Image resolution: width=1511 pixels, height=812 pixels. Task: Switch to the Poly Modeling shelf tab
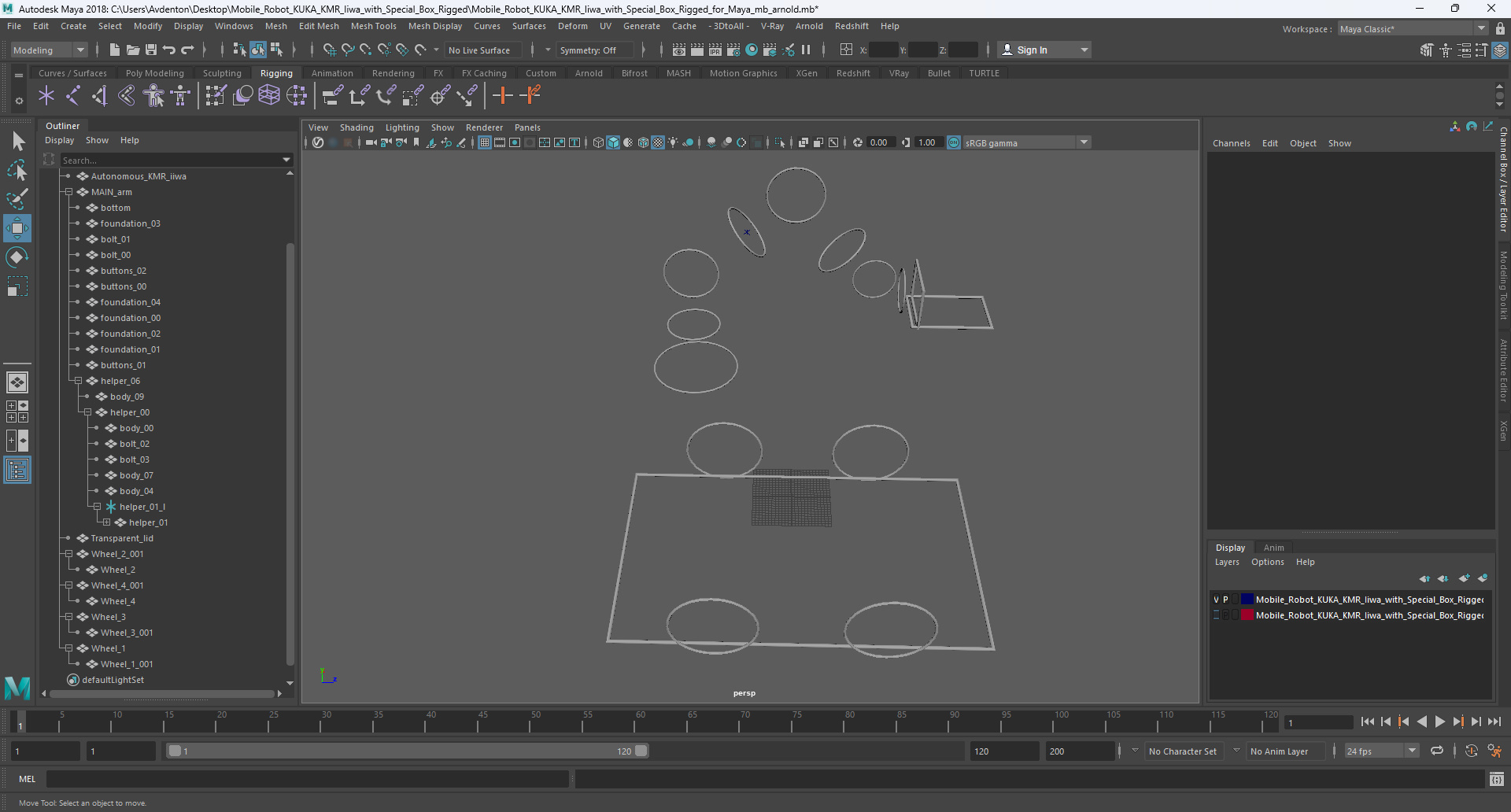[x=155, y=73]
